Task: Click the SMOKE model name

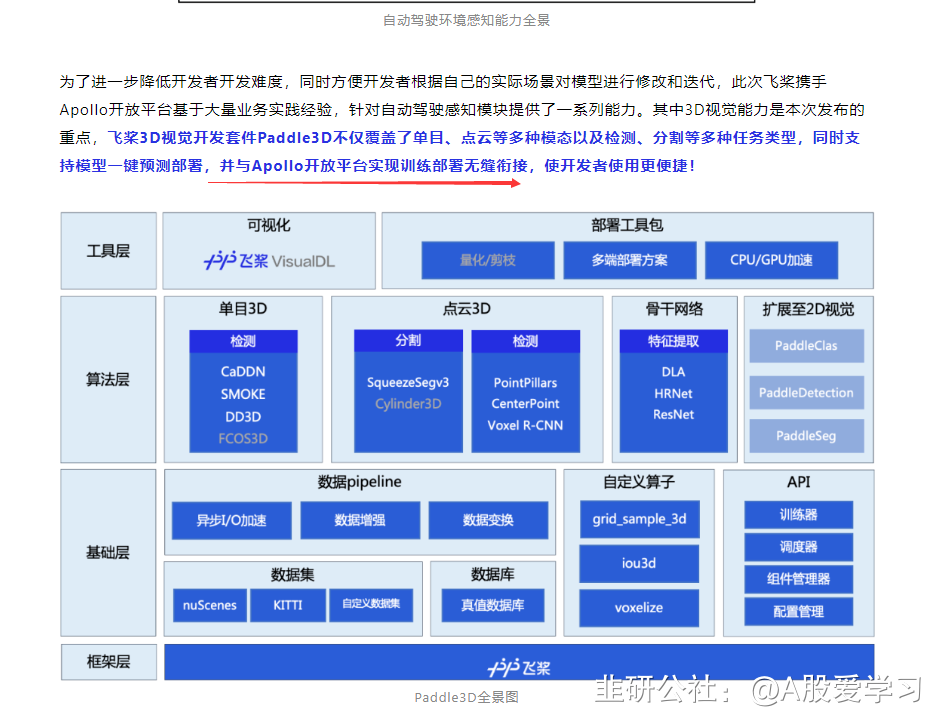Action: click(x=243, y=394)
